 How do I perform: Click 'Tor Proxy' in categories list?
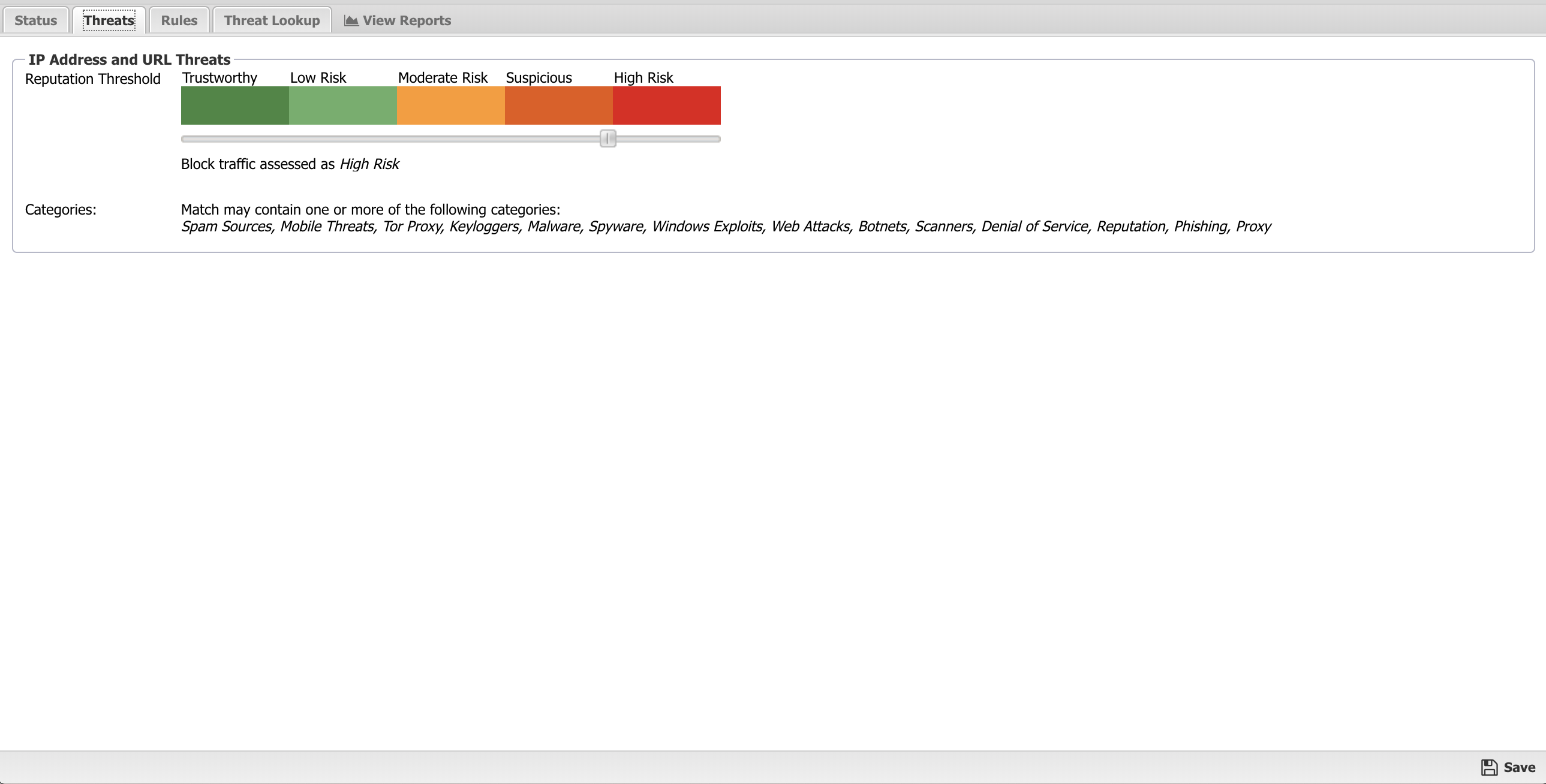click(x=413, y=227)
